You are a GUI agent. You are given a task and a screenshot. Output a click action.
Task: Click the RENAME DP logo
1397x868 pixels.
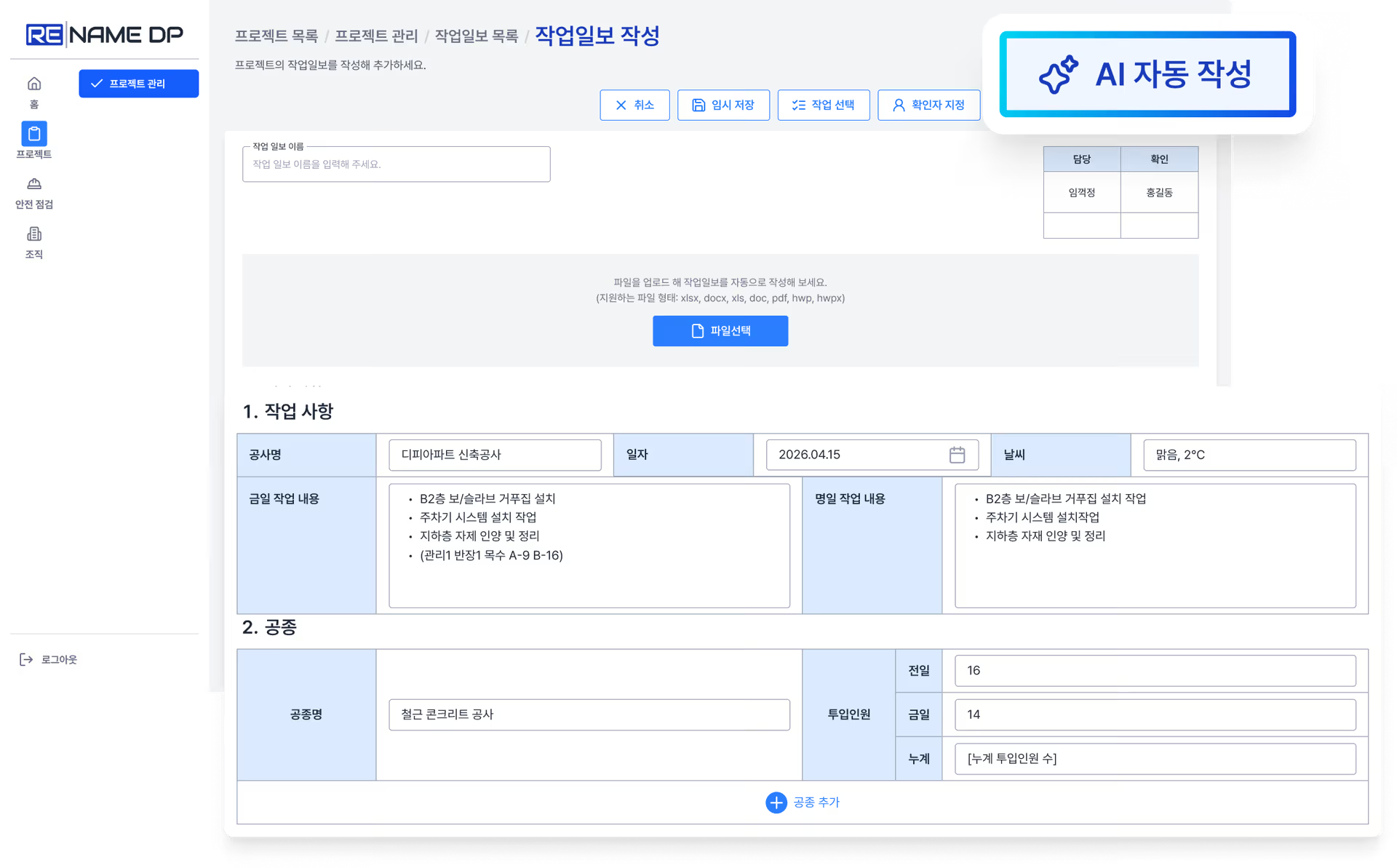[104, 34]
